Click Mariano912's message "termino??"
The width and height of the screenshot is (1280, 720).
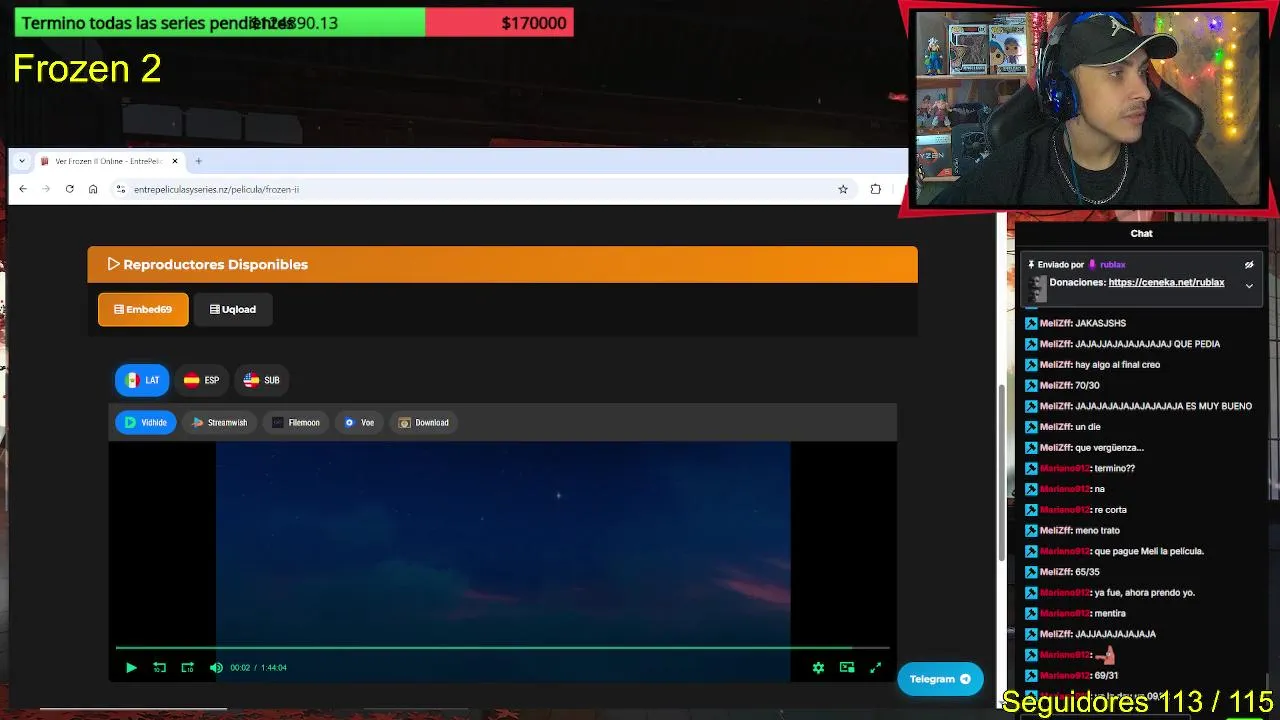(x=1115, y=468)
